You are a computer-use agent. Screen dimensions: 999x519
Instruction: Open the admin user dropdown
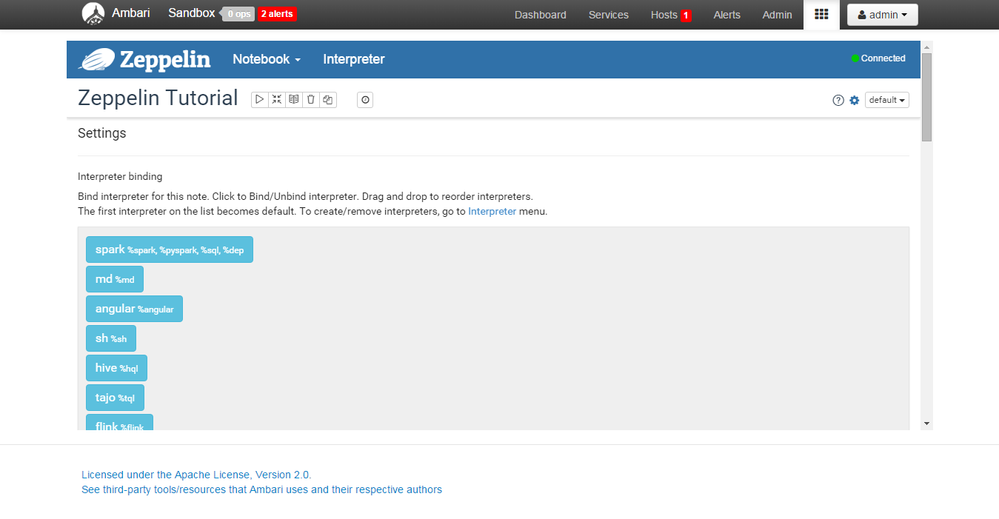click(x=882, y=15)
